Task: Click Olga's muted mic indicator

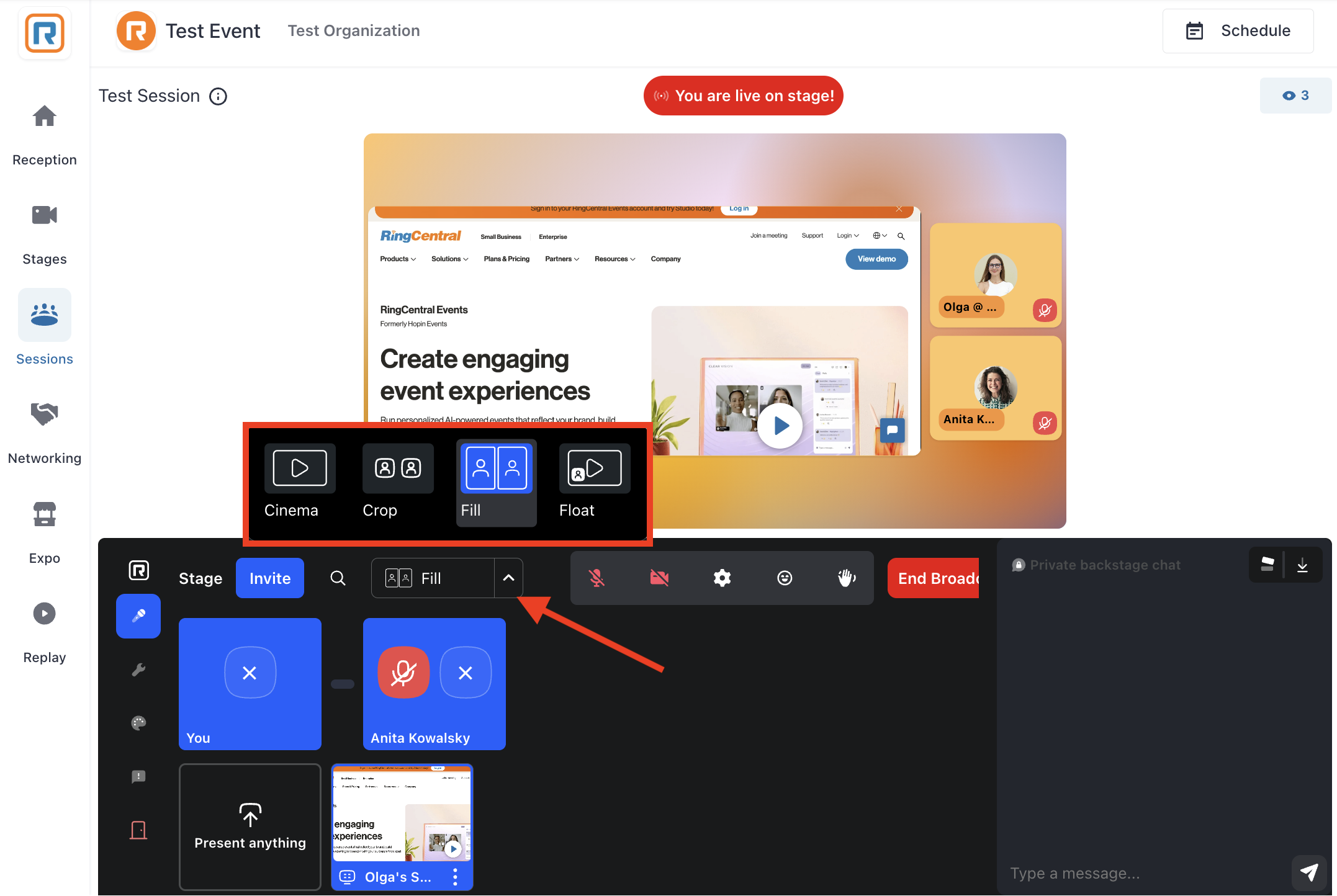Action: point(1045,310)
